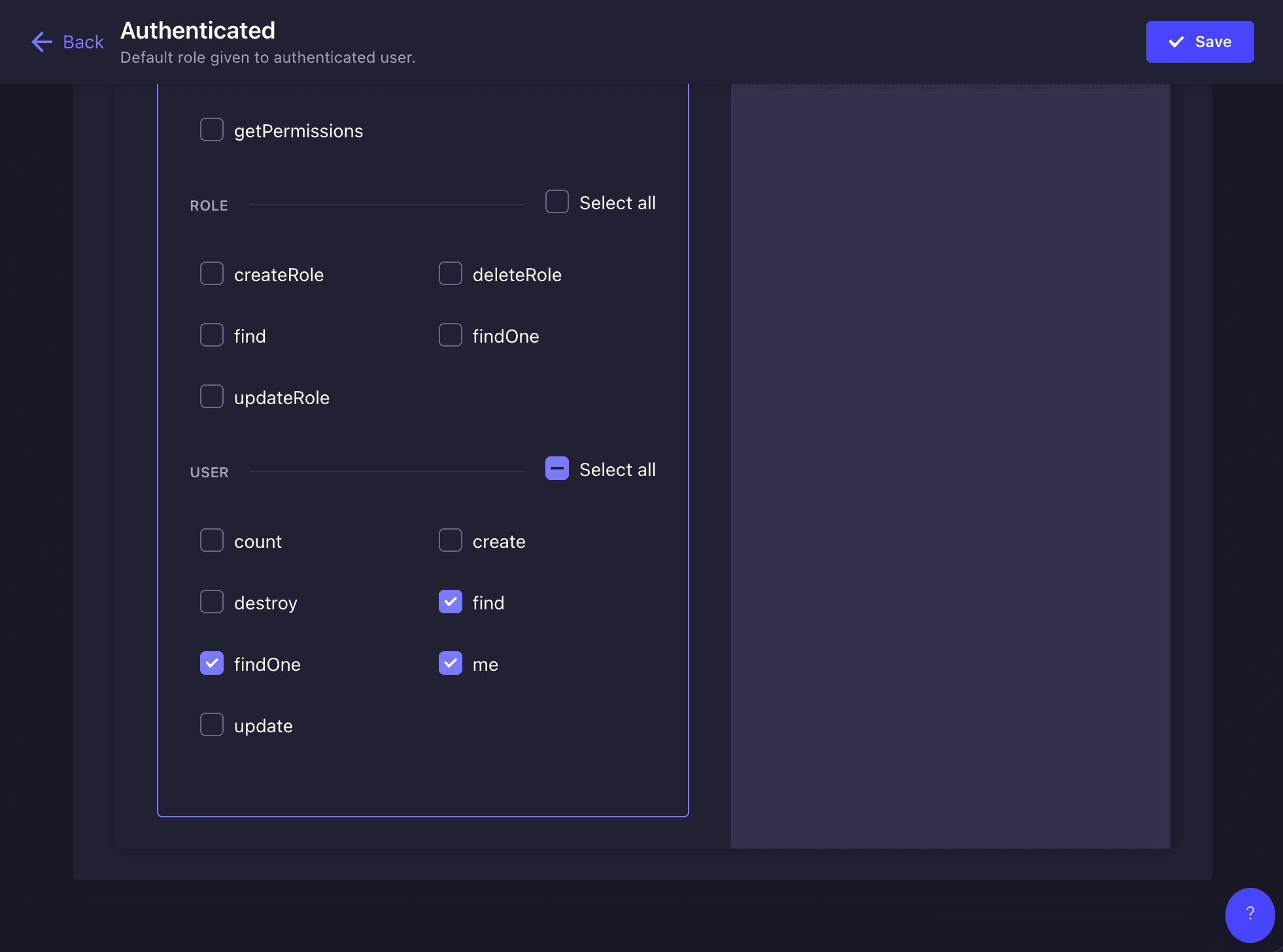Enable the getPermissions checkbox
Screen dimensions: 1283x952
[x=212, y=129]
